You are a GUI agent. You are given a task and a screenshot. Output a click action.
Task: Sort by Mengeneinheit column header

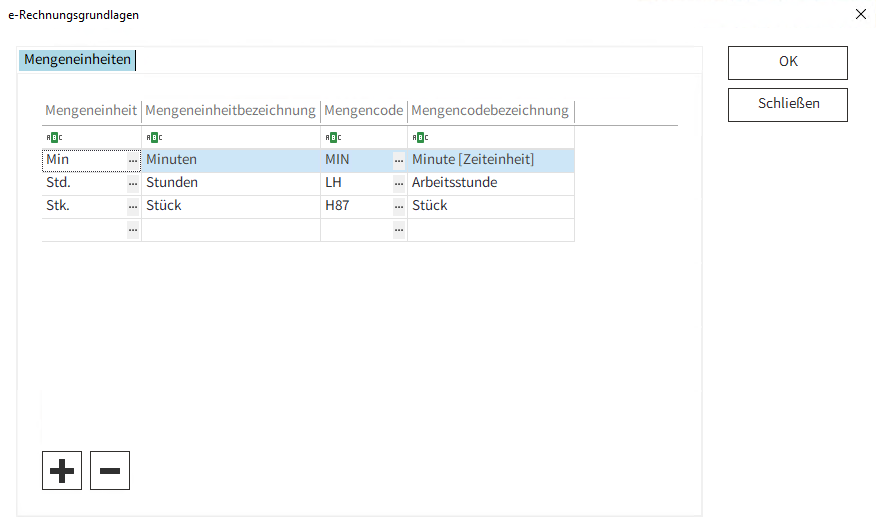click(91, 110)
